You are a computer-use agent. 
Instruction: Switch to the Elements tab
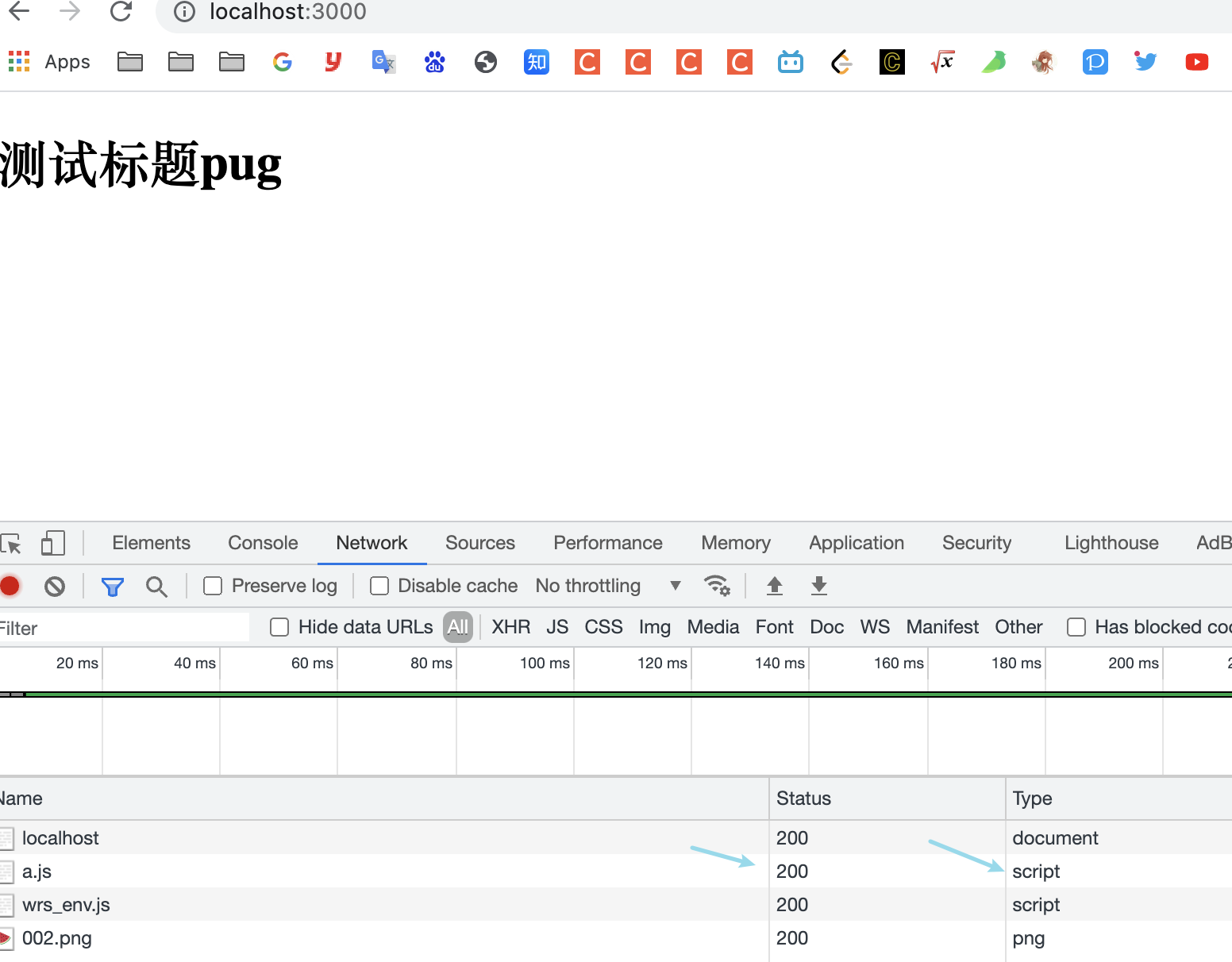click(152, 543)
